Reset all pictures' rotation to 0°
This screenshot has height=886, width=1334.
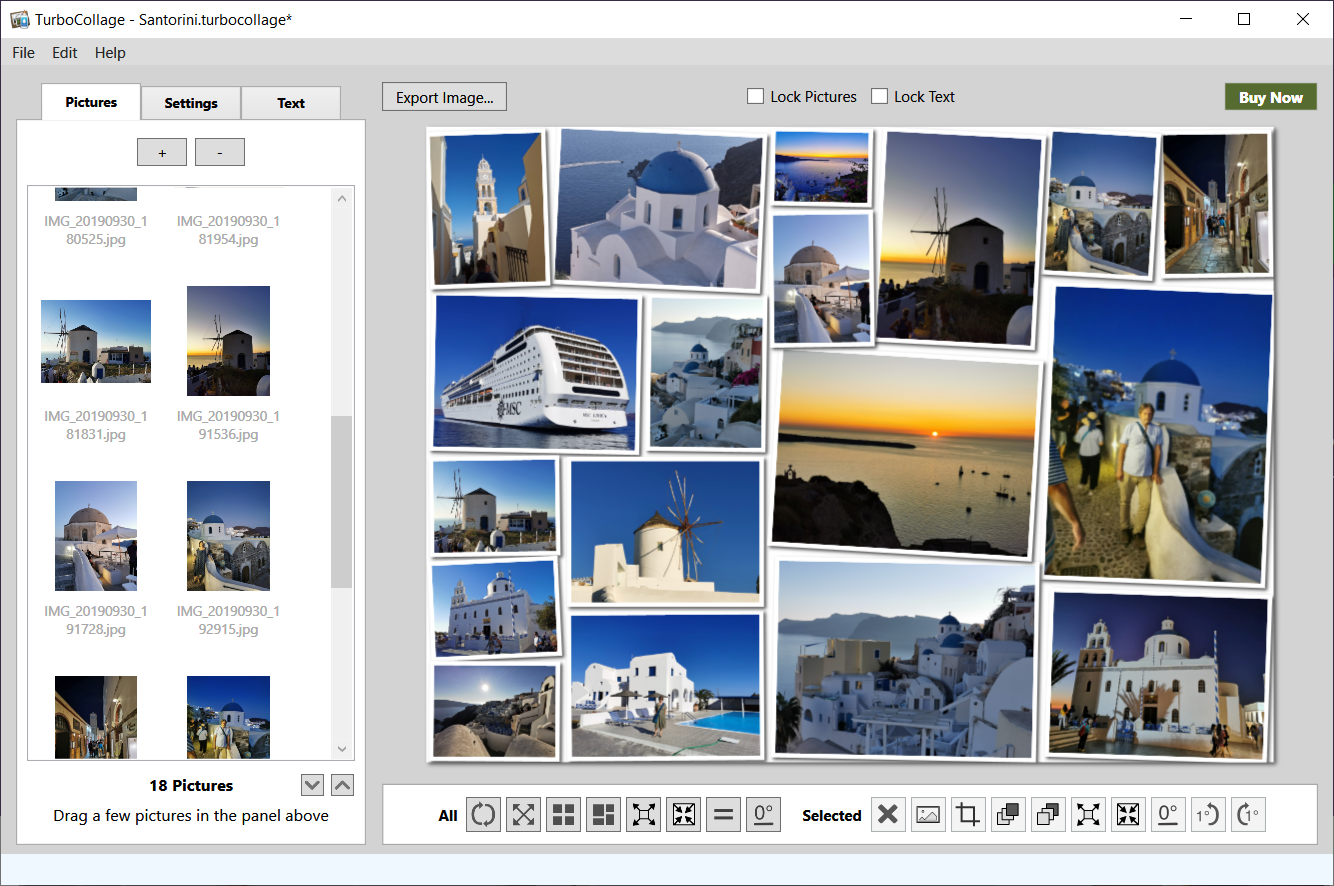coord(763,815)
